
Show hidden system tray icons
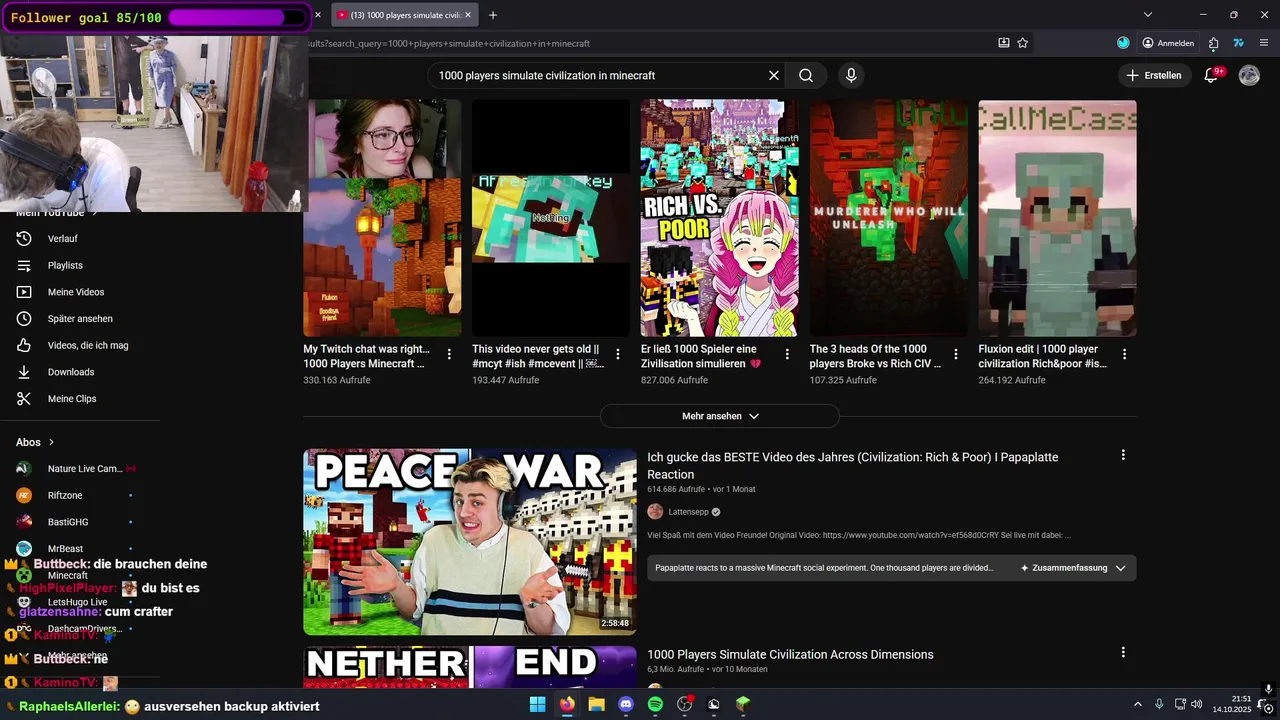[1138, 704]
